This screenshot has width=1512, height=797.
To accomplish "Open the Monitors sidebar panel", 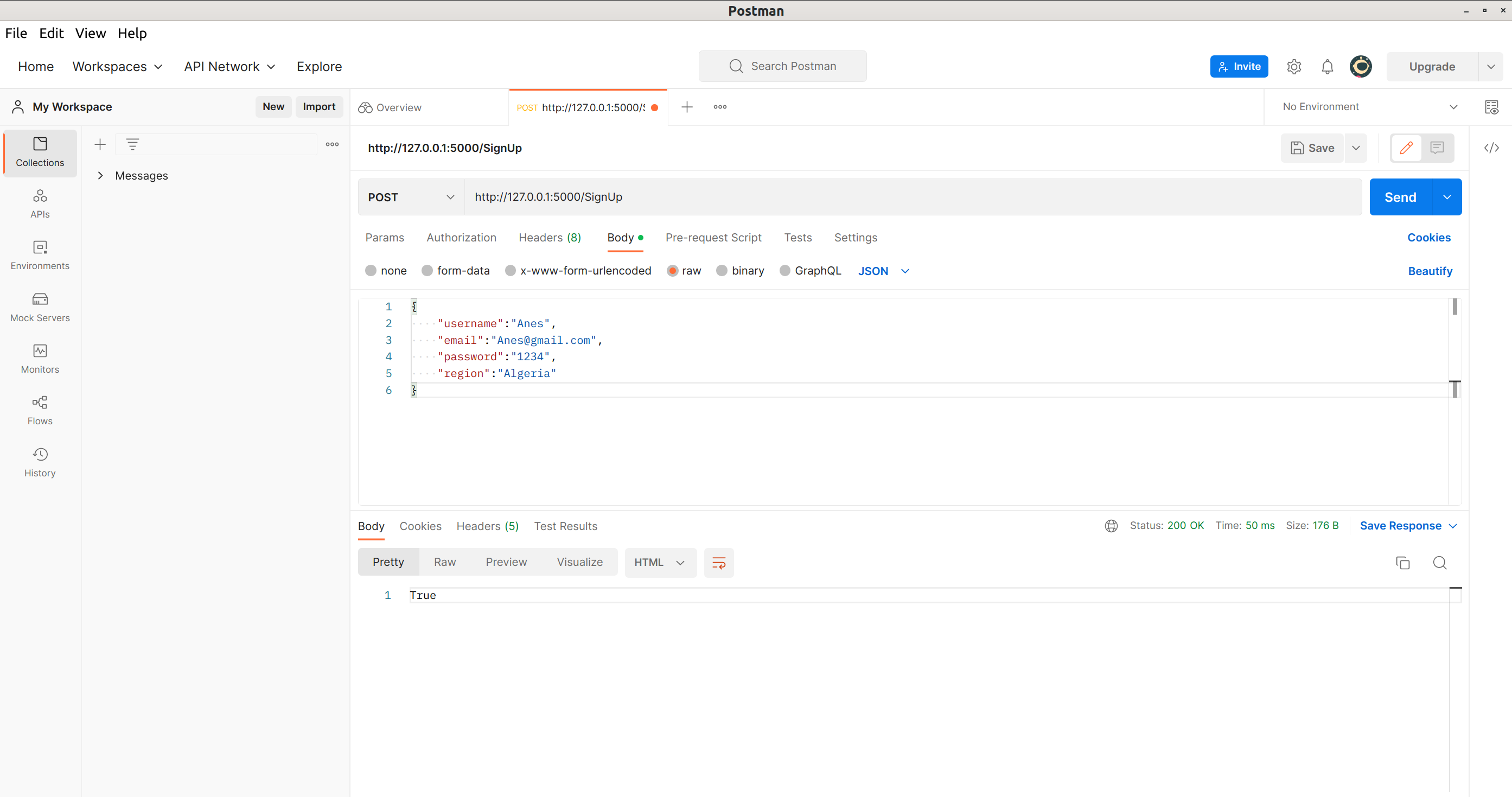I will (40, 359).
